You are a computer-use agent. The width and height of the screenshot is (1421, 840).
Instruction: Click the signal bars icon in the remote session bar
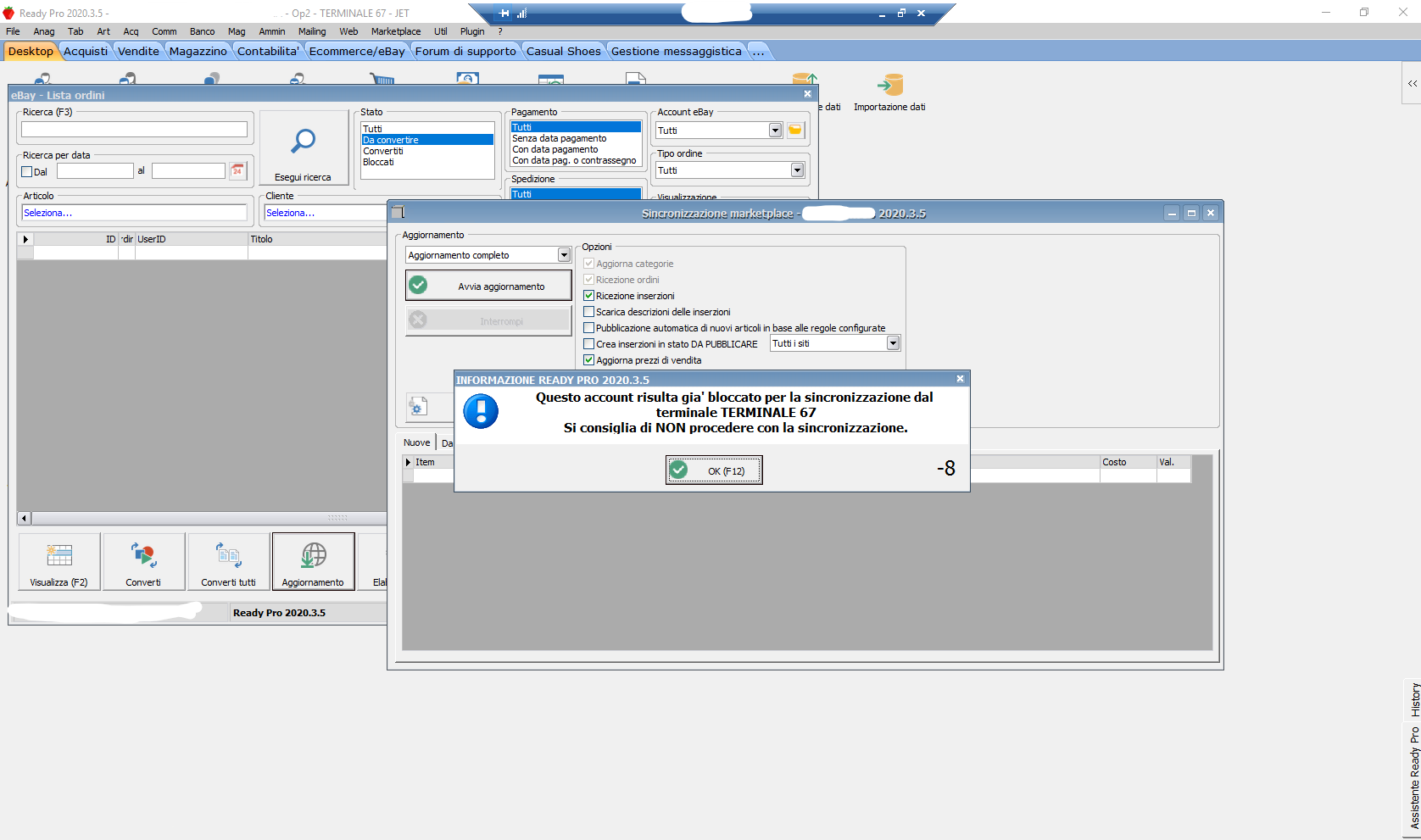point(521,13)
